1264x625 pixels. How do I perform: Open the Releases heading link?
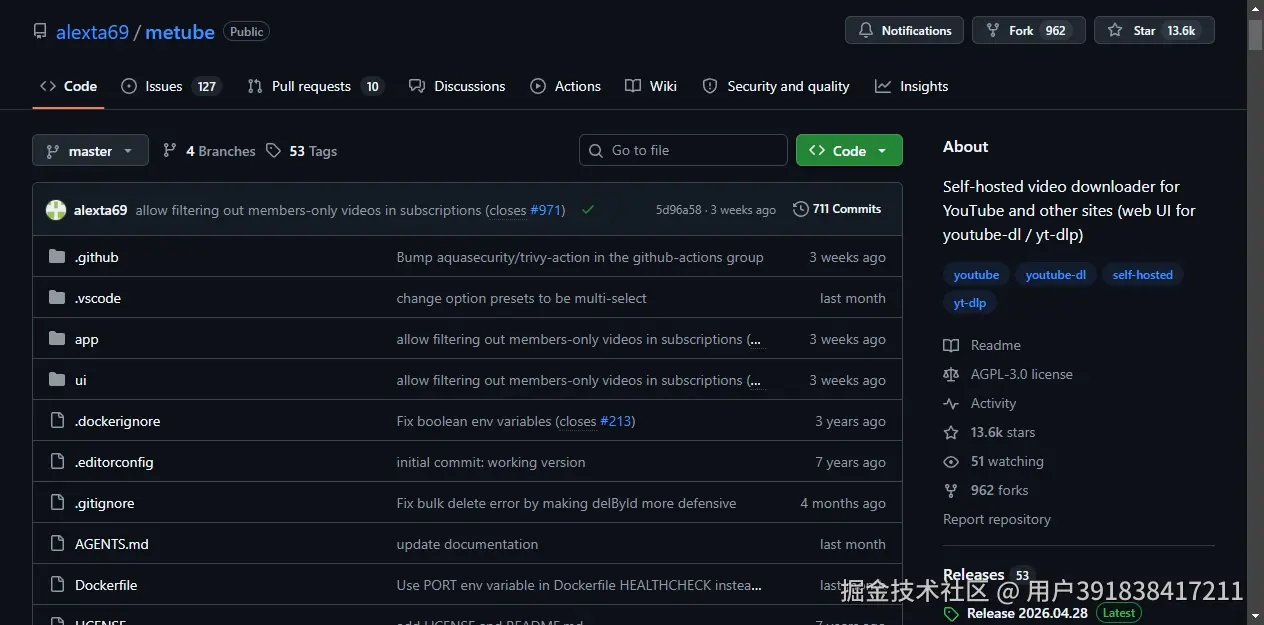click(973, 575)
